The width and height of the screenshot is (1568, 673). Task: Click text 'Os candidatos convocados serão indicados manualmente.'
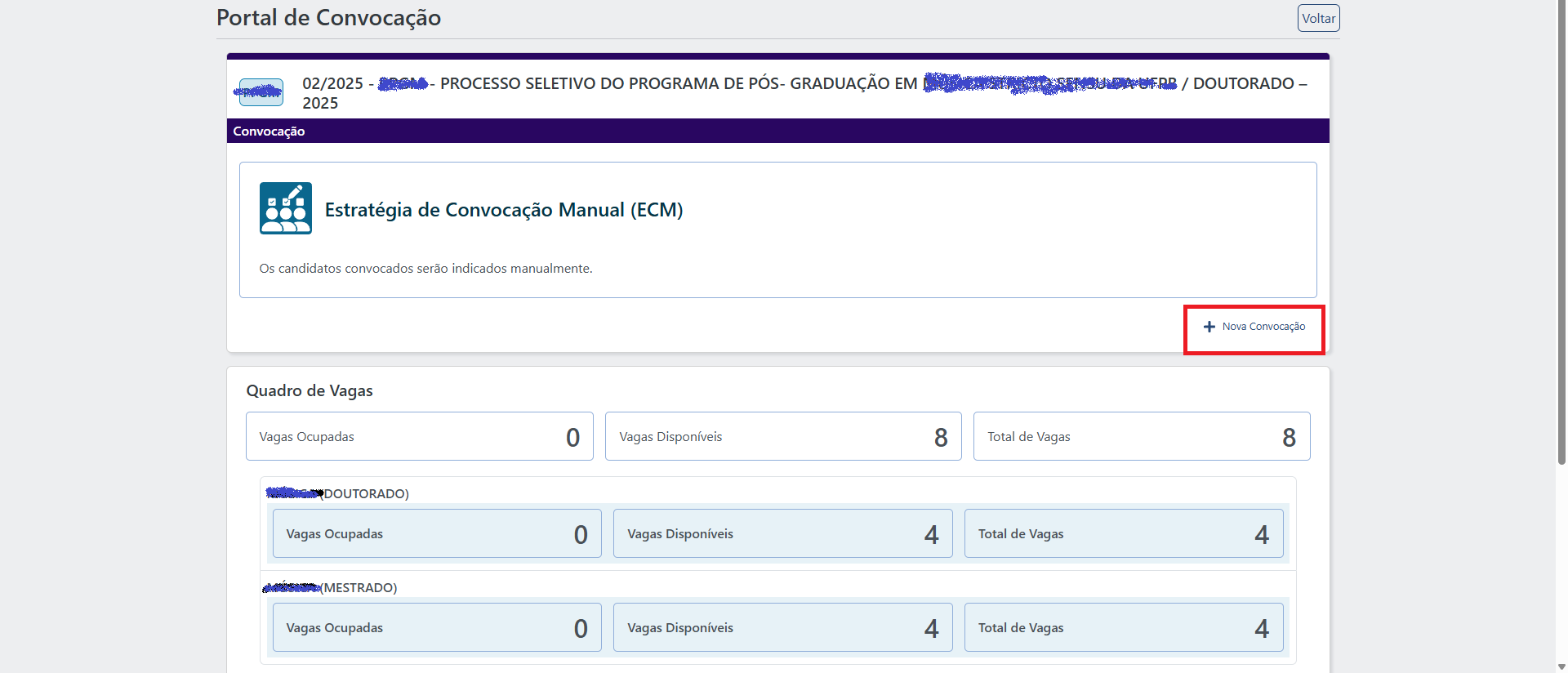[425, 269]
